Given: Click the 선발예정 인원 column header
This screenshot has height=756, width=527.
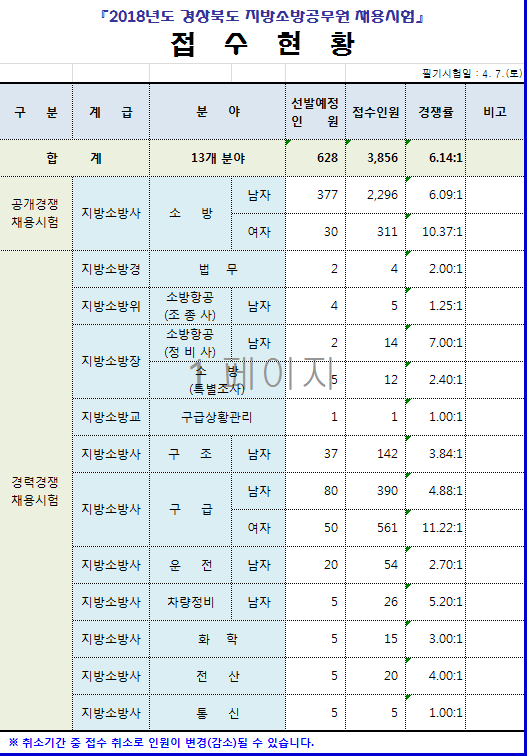Looking at the screenshot, I should coord(315,112).
